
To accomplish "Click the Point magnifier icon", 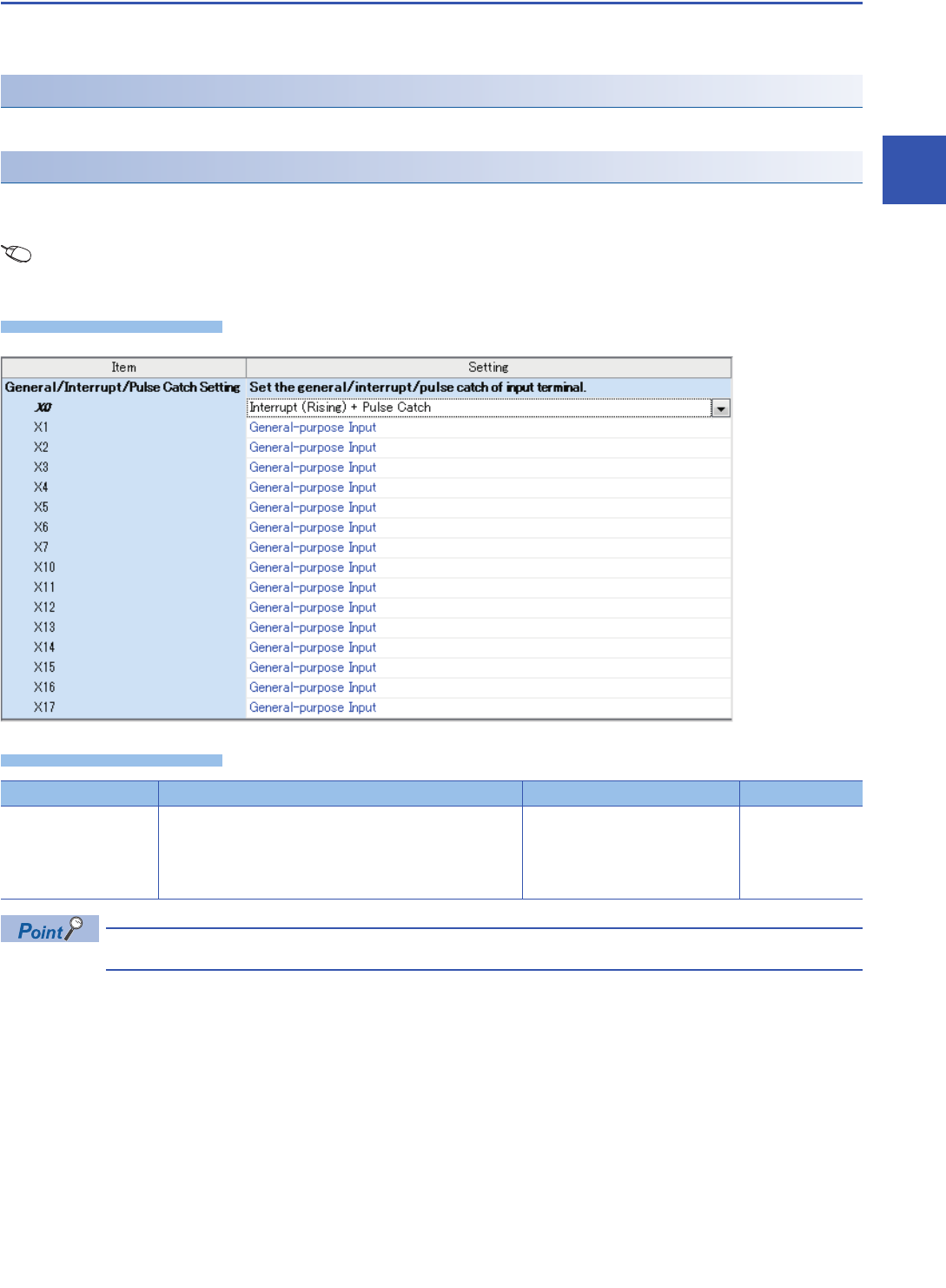I will [75, 928].
